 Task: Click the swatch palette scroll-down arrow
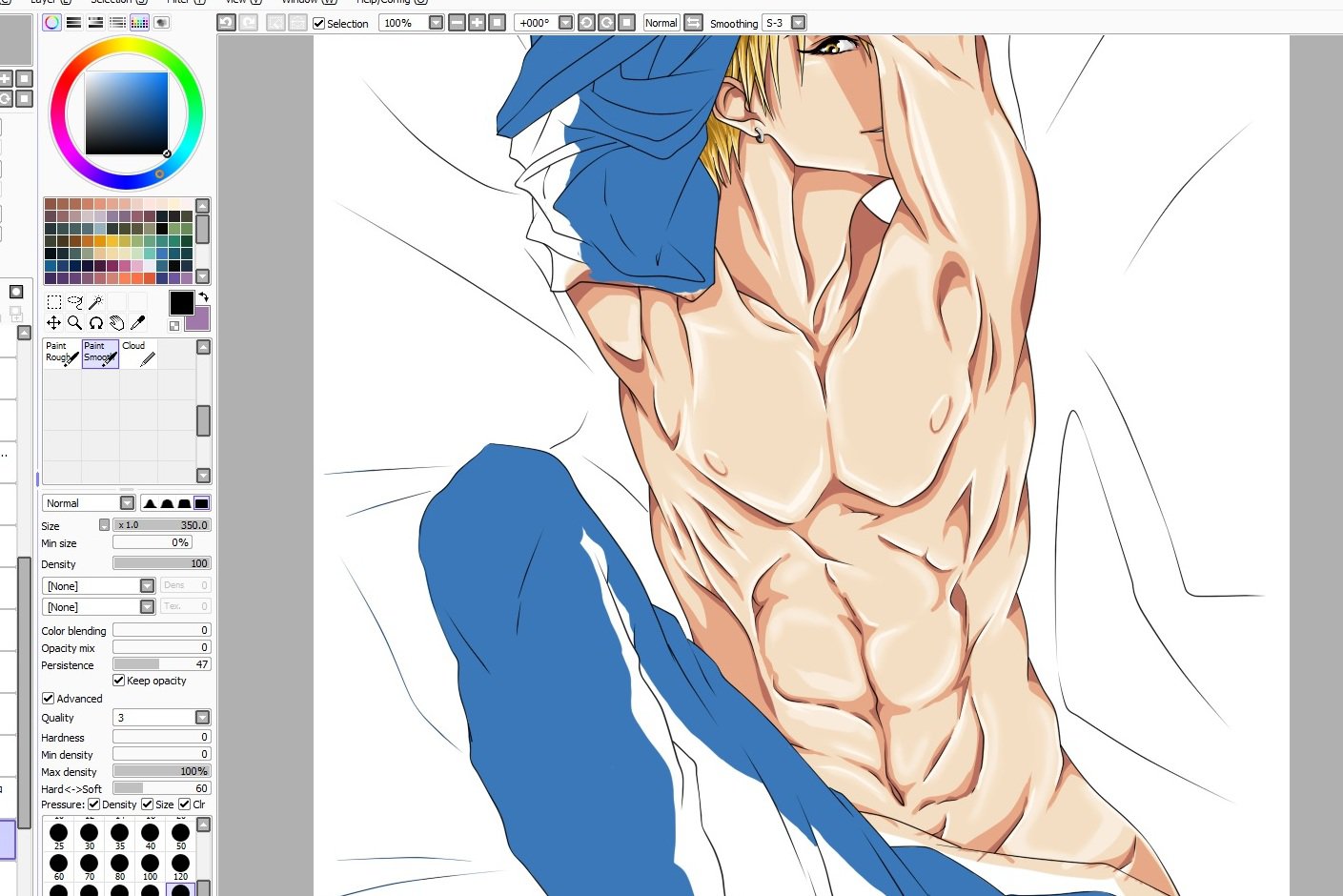(x=202, y=276)
